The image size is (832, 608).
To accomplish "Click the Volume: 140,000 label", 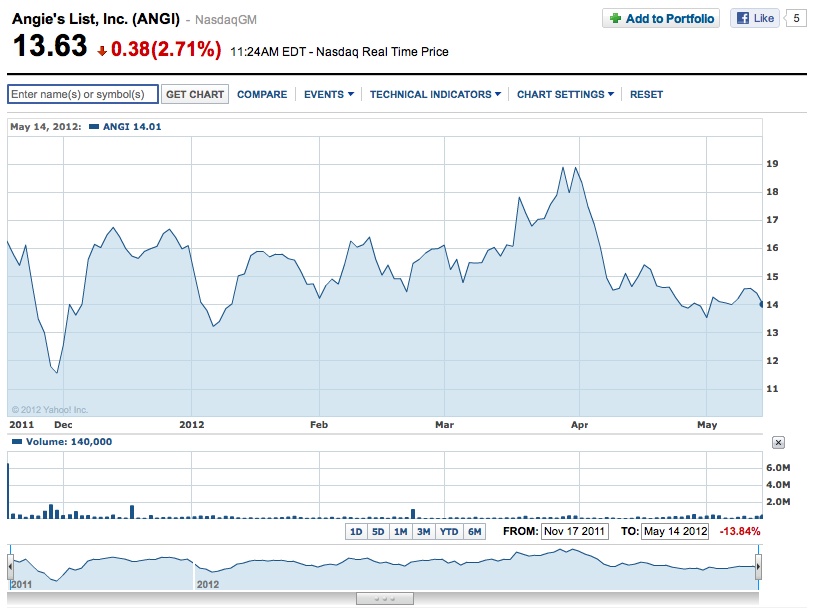I will (x=69, y=442).
